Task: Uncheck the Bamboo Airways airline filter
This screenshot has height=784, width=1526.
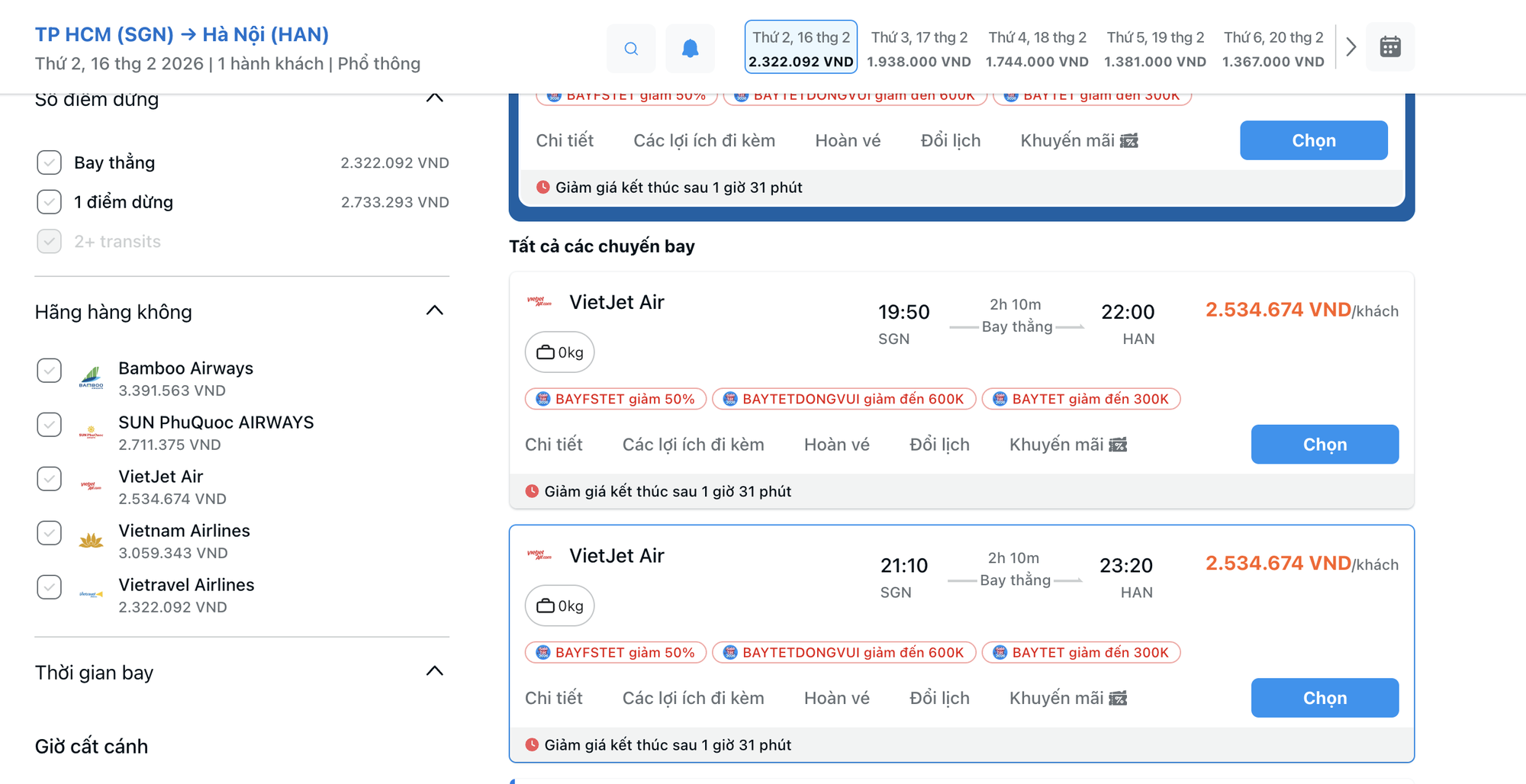Action: (x=50, y=371)
